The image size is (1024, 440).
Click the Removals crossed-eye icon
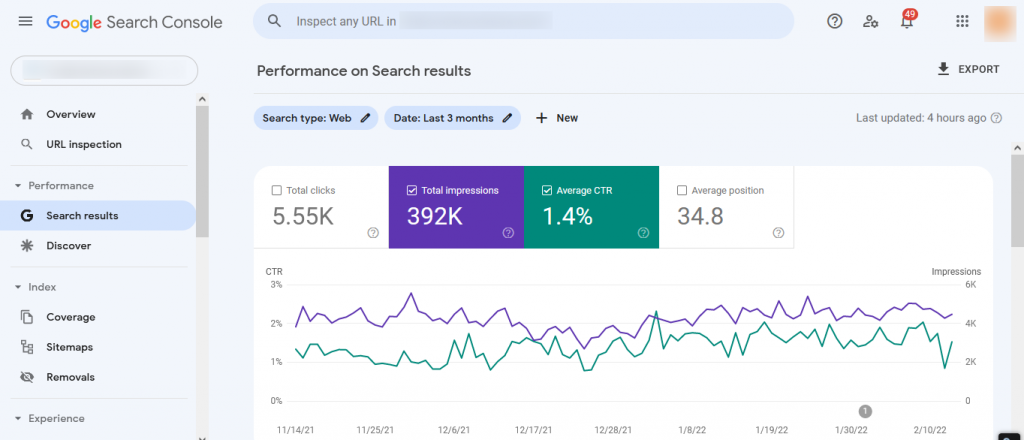27,377
